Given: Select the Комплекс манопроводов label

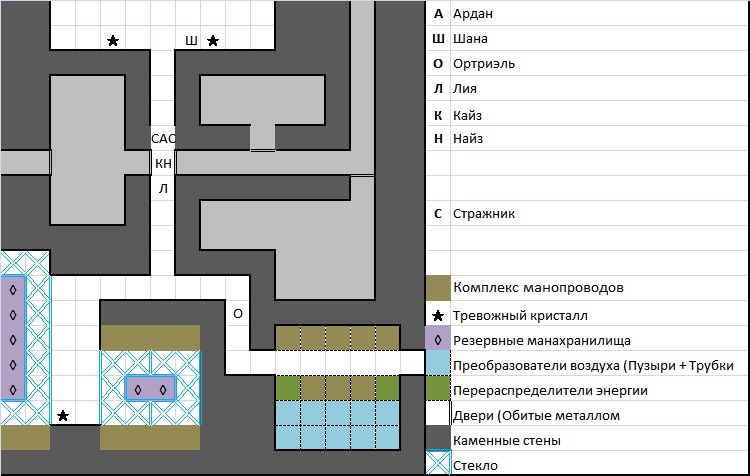Looking at the screenshot, I should (538, 288).
